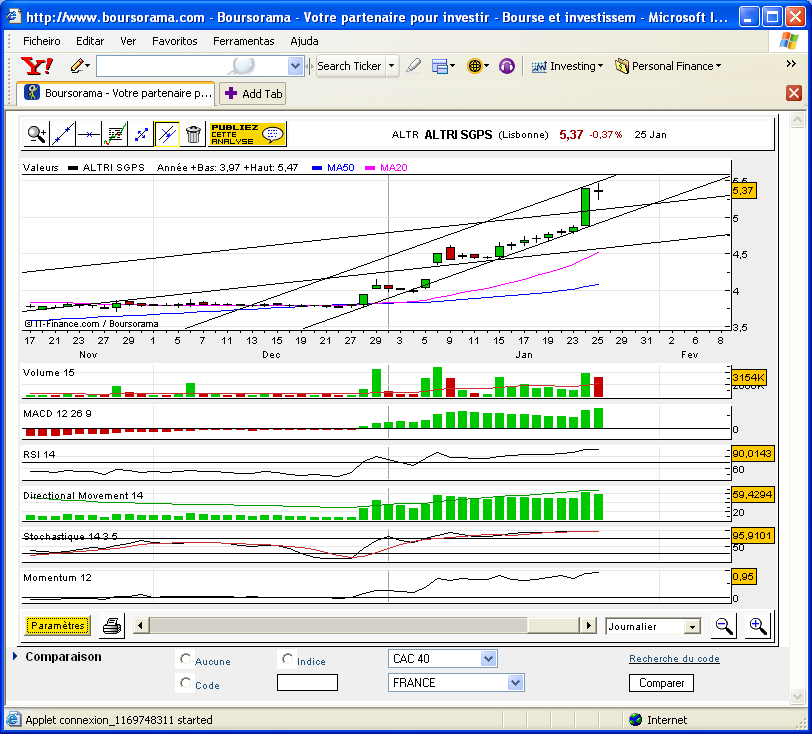812x734 pixels.
Task: Click the Yahoo logo icon
Action: [x=37, y=66]
